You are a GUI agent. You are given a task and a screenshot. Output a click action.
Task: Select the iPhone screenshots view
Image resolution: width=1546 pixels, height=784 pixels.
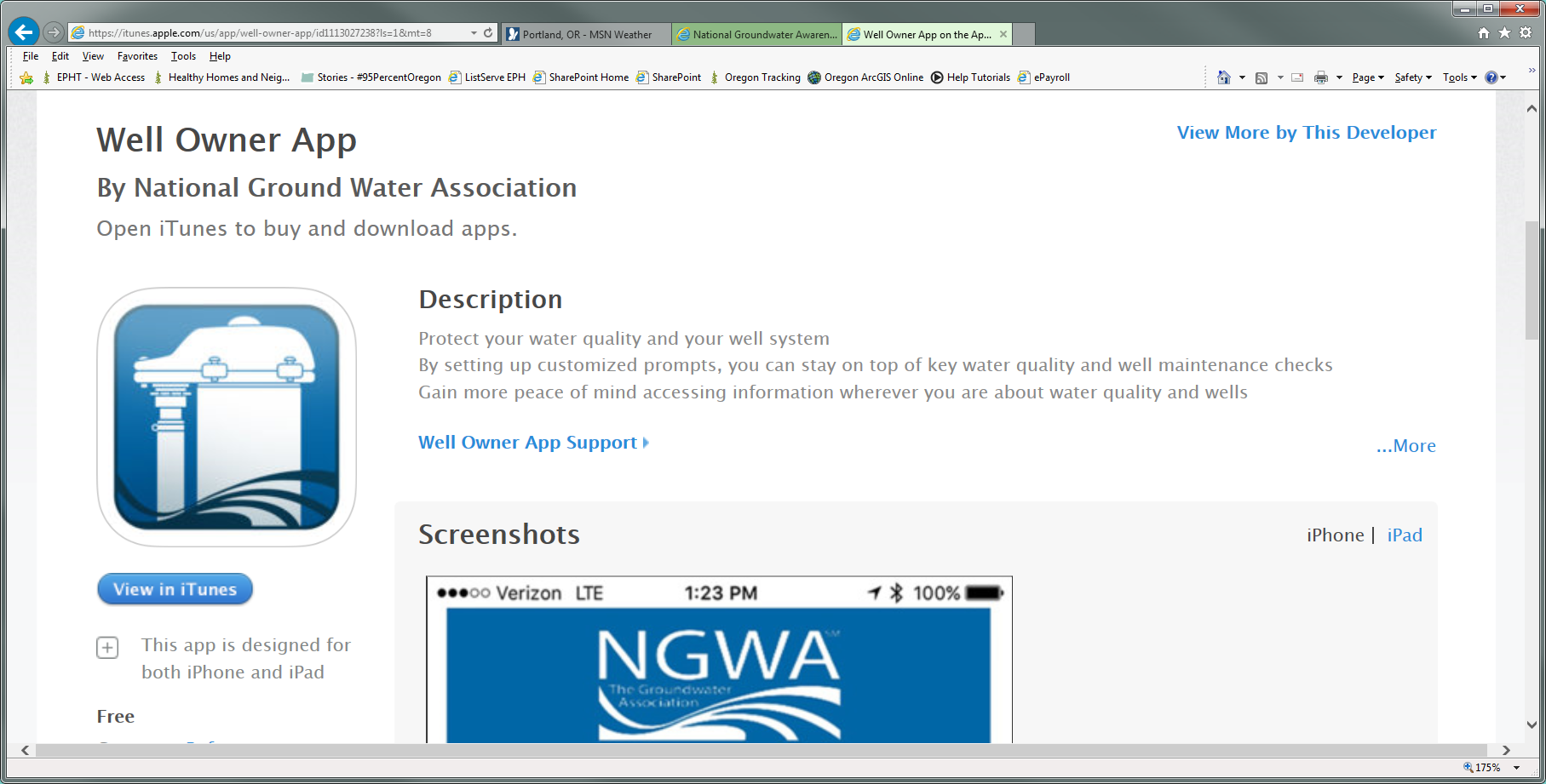click(x=1336, y=535)
